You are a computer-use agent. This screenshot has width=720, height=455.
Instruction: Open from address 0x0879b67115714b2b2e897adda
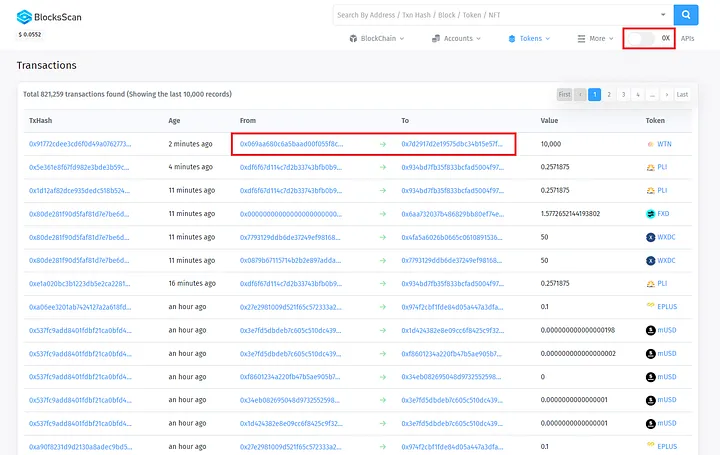[290, 260]
